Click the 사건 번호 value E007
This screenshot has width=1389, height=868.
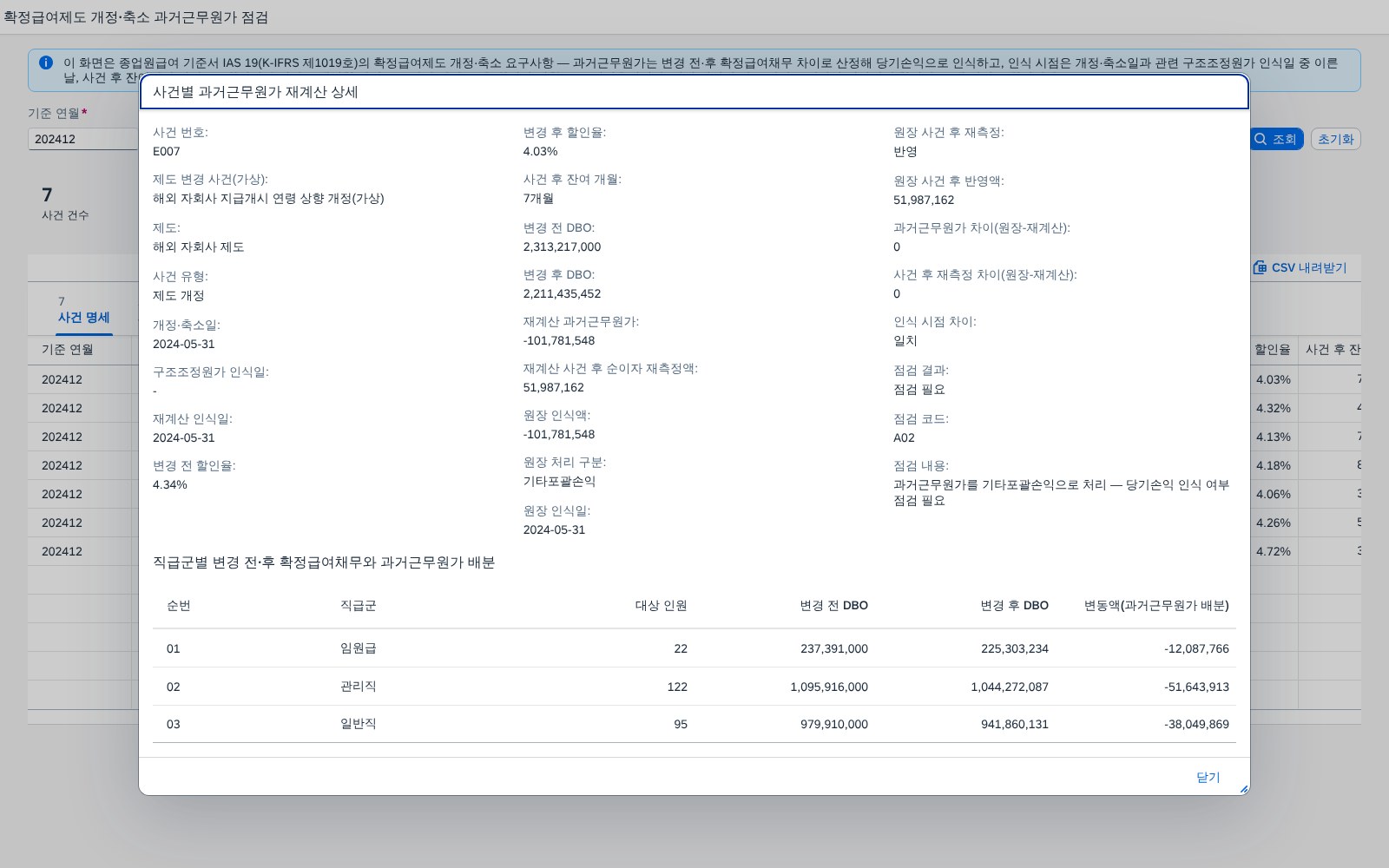167,151
